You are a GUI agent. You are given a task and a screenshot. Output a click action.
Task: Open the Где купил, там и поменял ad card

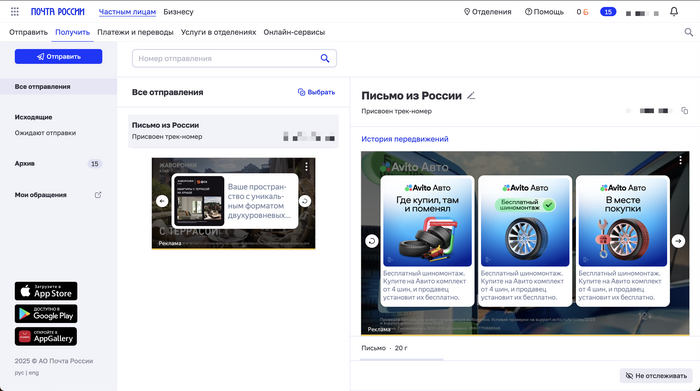point(427,241)
